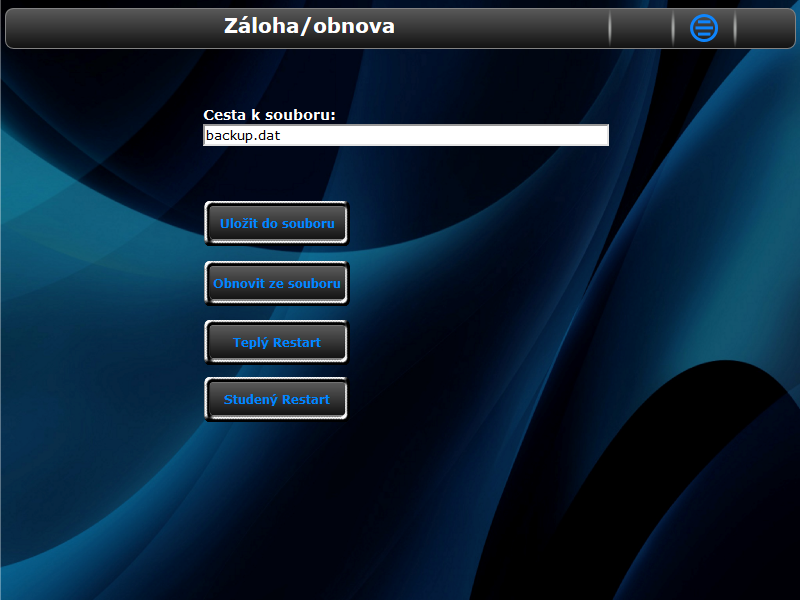Open the navigation menu from the top bar
800x600 pixels.
(x=704, y=28)
